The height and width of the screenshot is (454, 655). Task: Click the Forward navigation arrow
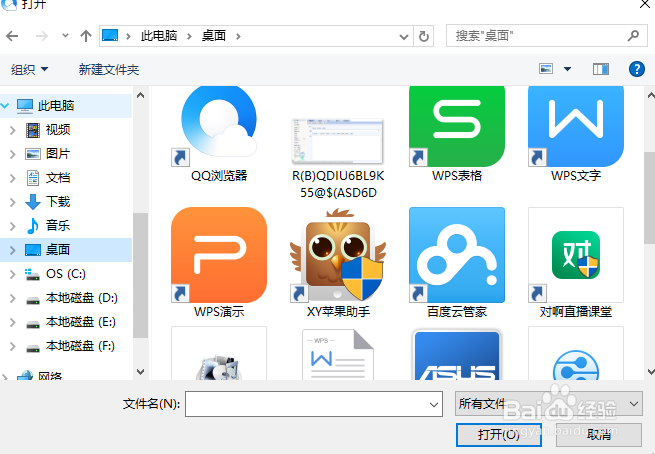coord(41,36)
